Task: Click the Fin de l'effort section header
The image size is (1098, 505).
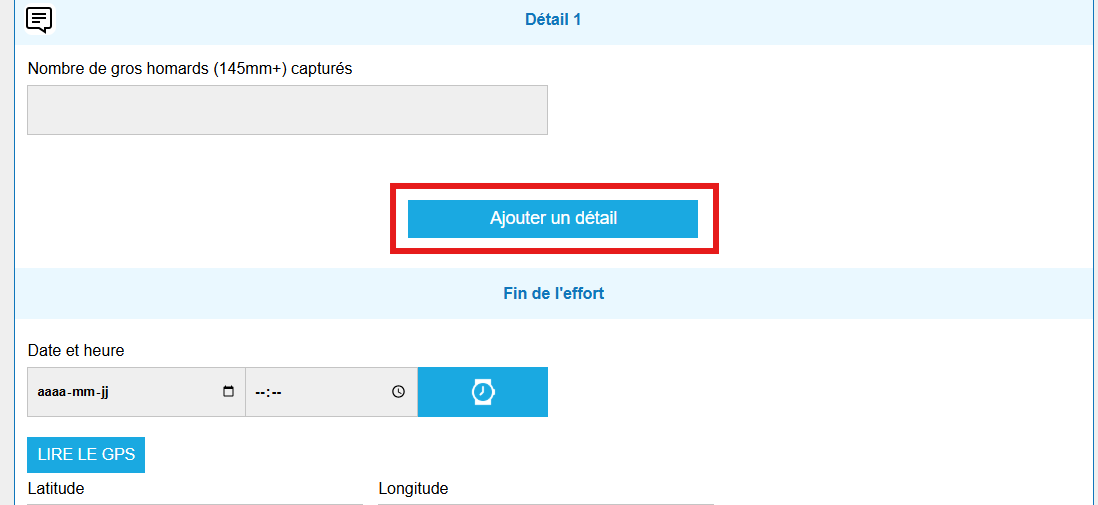Action: [553, 294]
